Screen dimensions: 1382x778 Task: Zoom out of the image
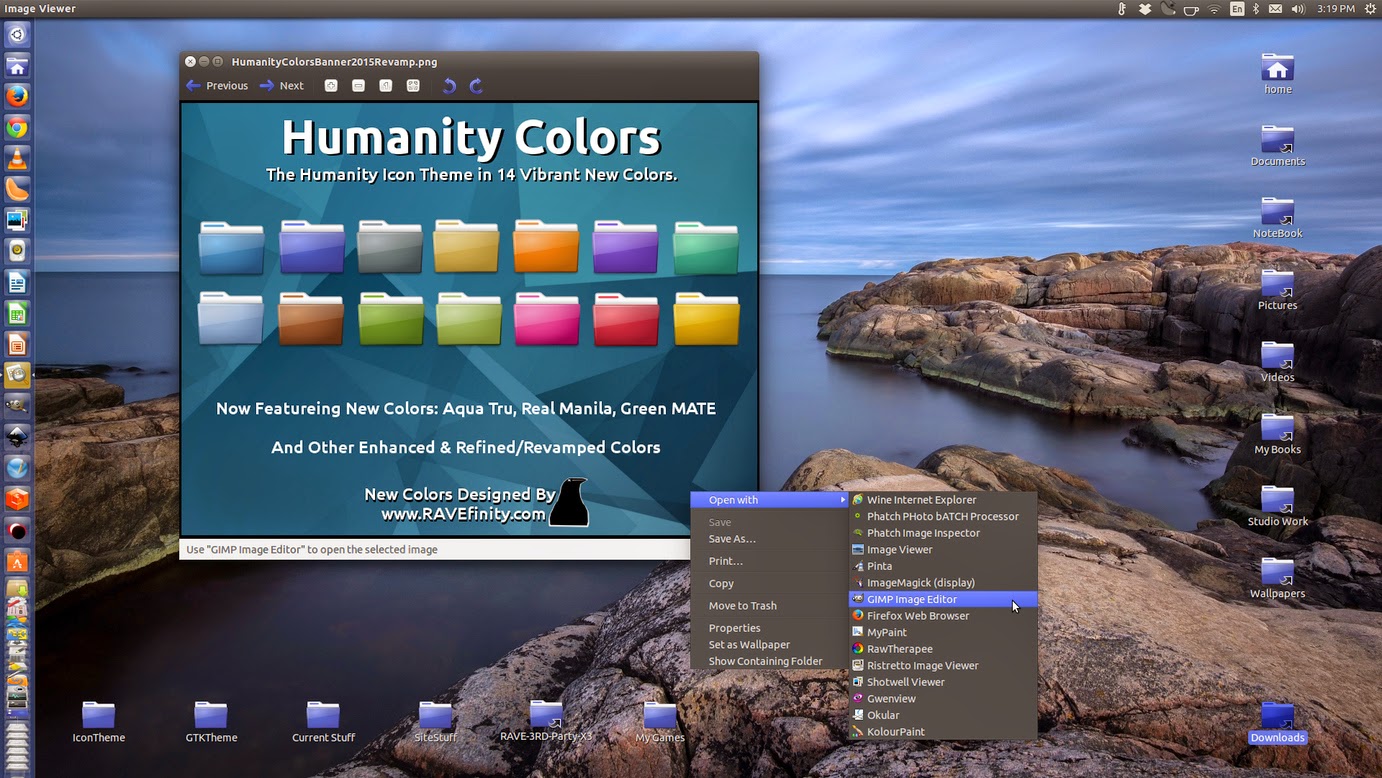[x=358, y=86]
